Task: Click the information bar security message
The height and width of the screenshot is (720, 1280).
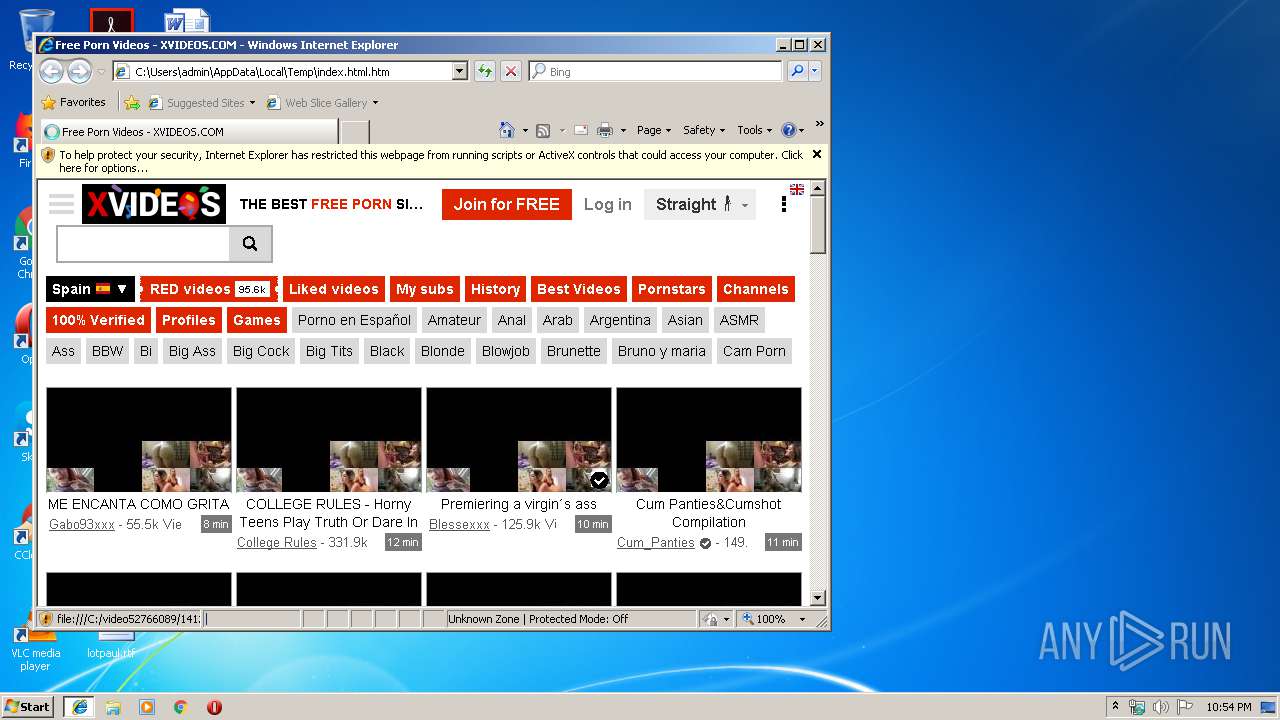Action: click(431, 161)
